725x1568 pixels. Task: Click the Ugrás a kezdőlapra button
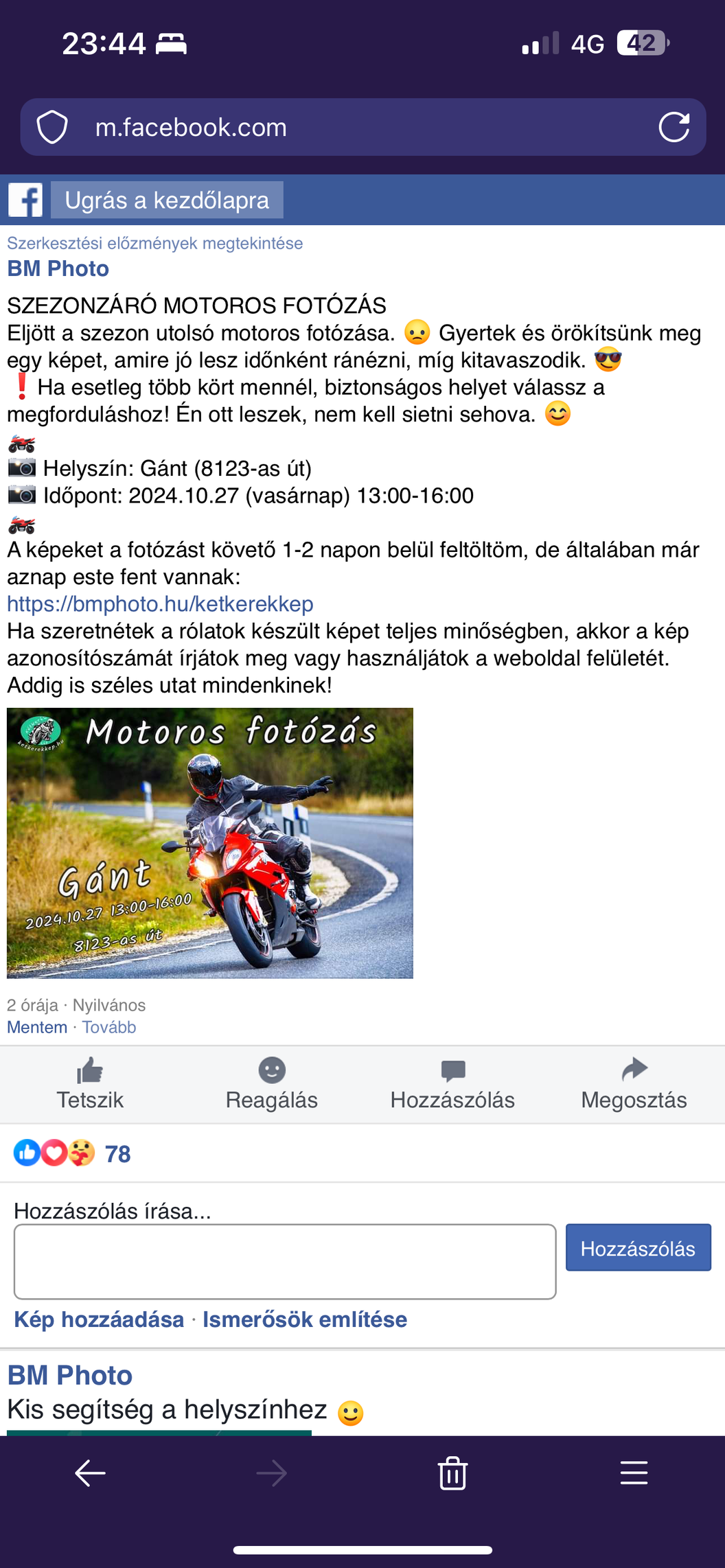pyautogui.click(x=167, y=200)
